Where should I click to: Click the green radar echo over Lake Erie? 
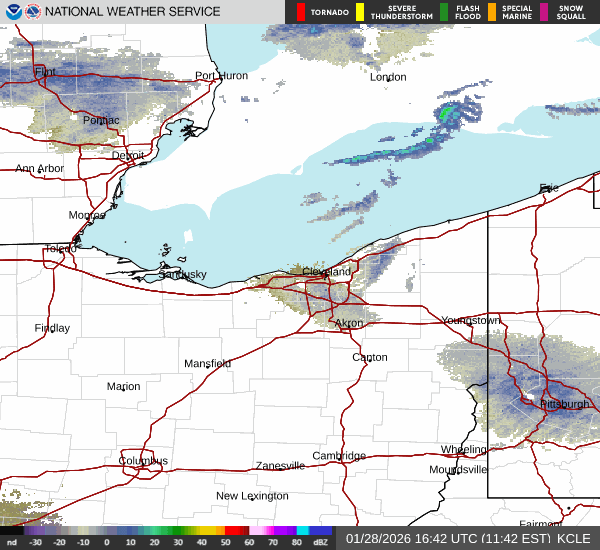(444, 115)
